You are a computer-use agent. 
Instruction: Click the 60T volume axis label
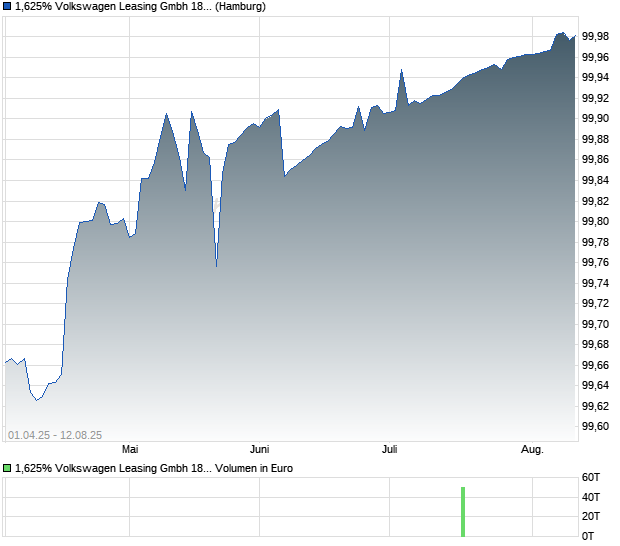[x=591, y=478]
